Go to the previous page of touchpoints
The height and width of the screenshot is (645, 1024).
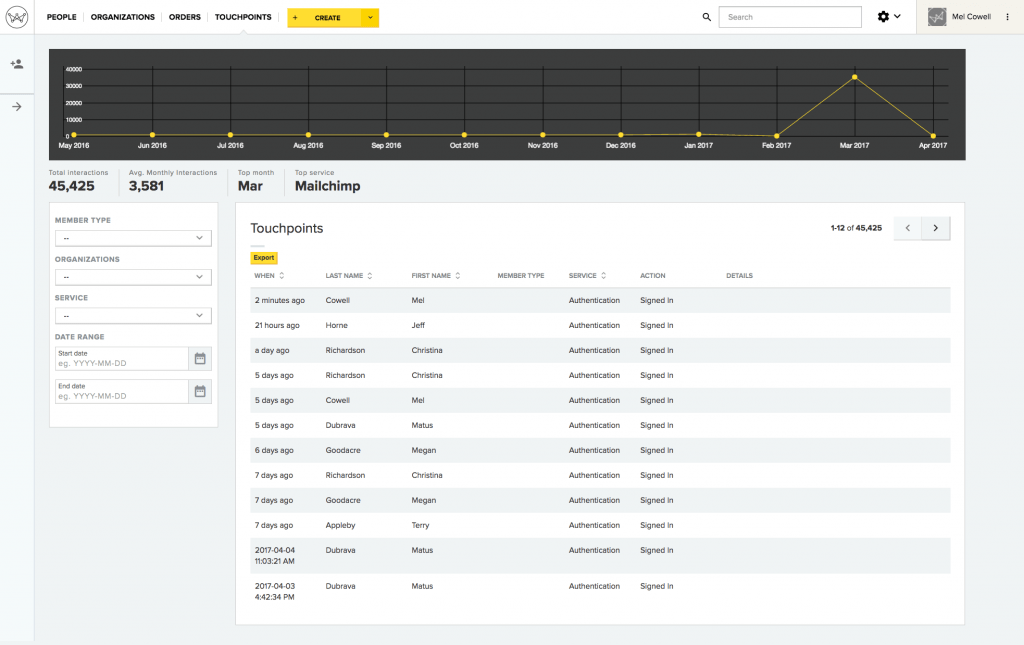tap(908, 228)
